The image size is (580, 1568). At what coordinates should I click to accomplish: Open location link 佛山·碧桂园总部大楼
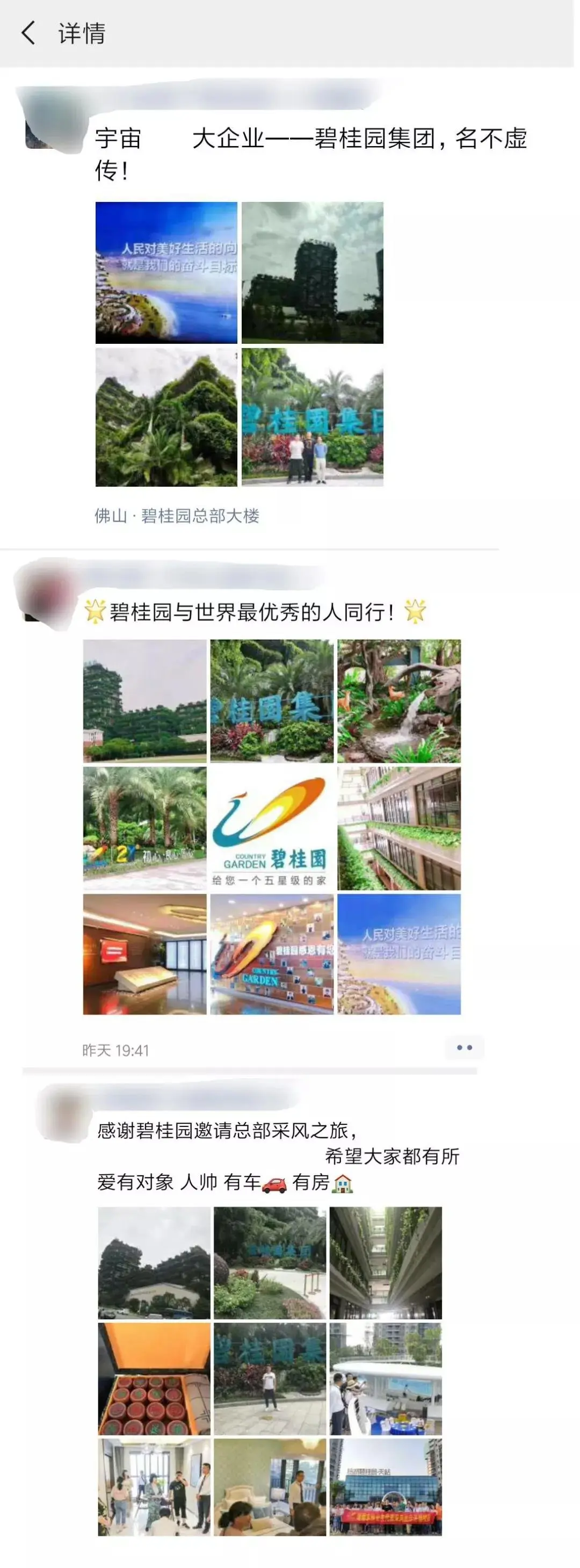[x=177, y=516]
